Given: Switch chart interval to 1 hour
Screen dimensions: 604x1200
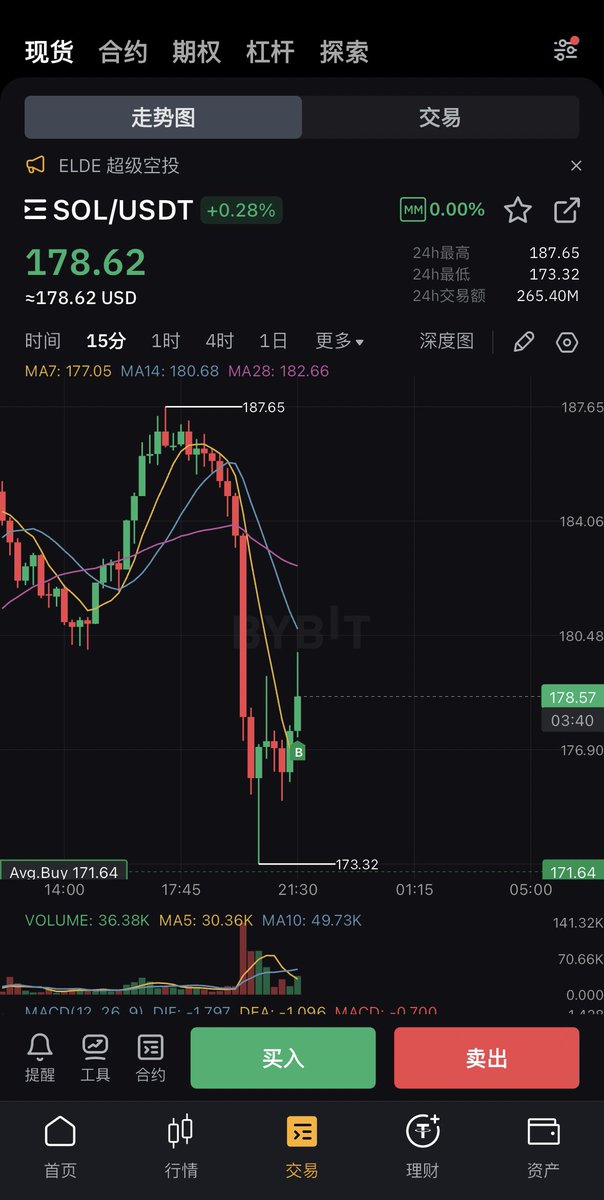Looking at the screenshot, I should point(165,341).
